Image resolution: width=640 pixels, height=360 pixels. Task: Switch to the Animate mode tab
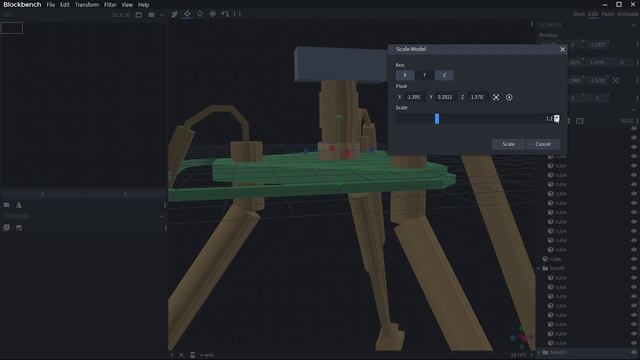point(628,14)
